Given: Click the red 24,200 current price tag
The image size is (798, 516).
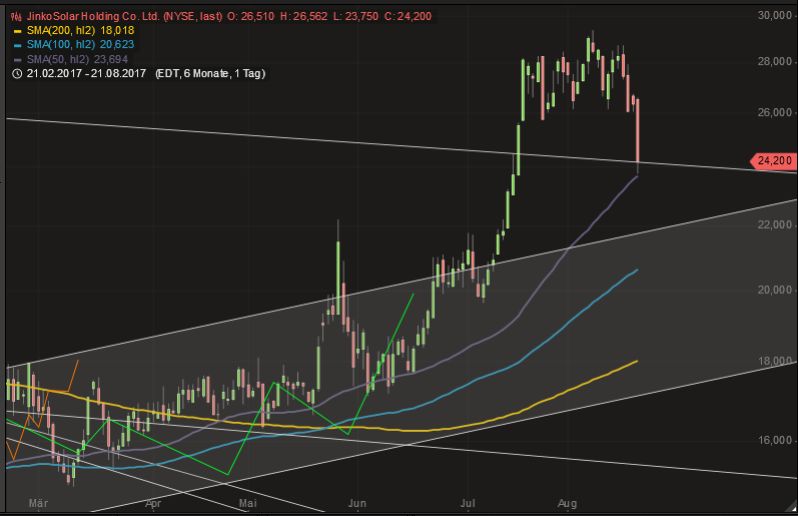Looking at the screenshot, I should pyautogui.click(x=773, y=161).
